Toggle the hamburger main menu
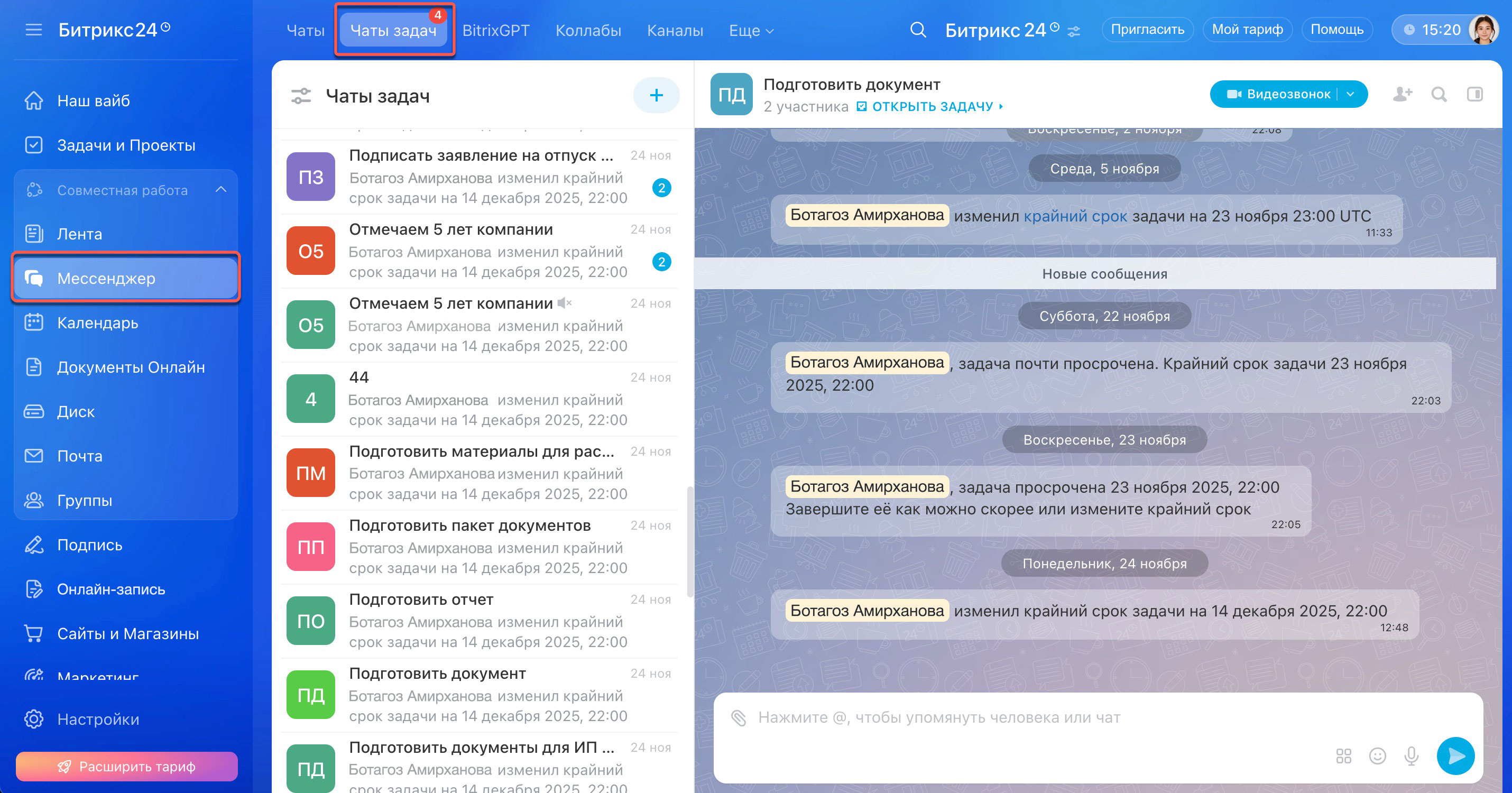The width and height of the screenshot is (1512, 793). (x=33, y=30)
